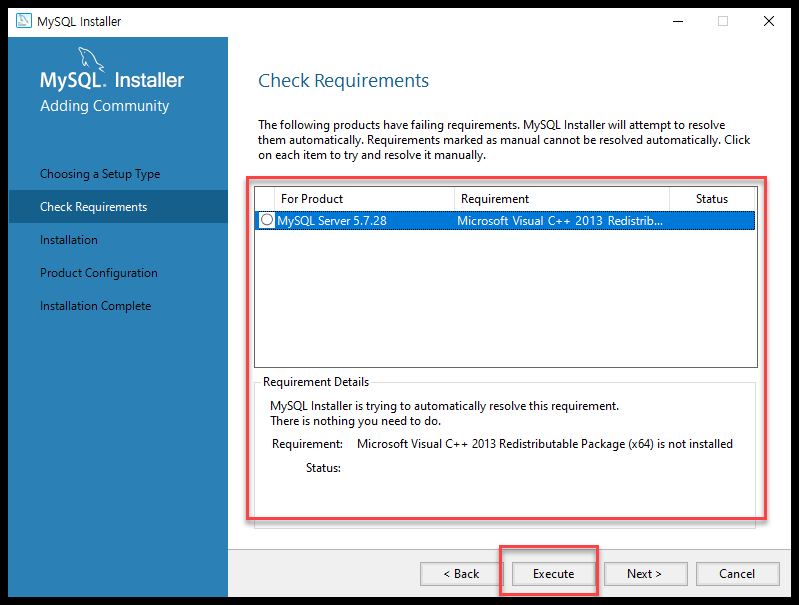Click the MySQL dolphin logo

(91, 59)
